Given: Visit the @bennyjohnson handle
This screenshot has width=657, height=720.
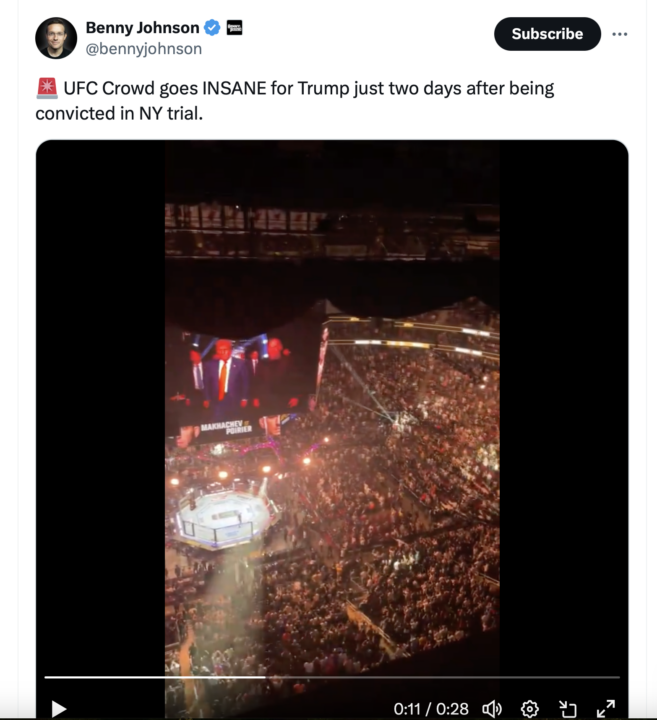Looking at the screenshot, I should click(144, 48).
